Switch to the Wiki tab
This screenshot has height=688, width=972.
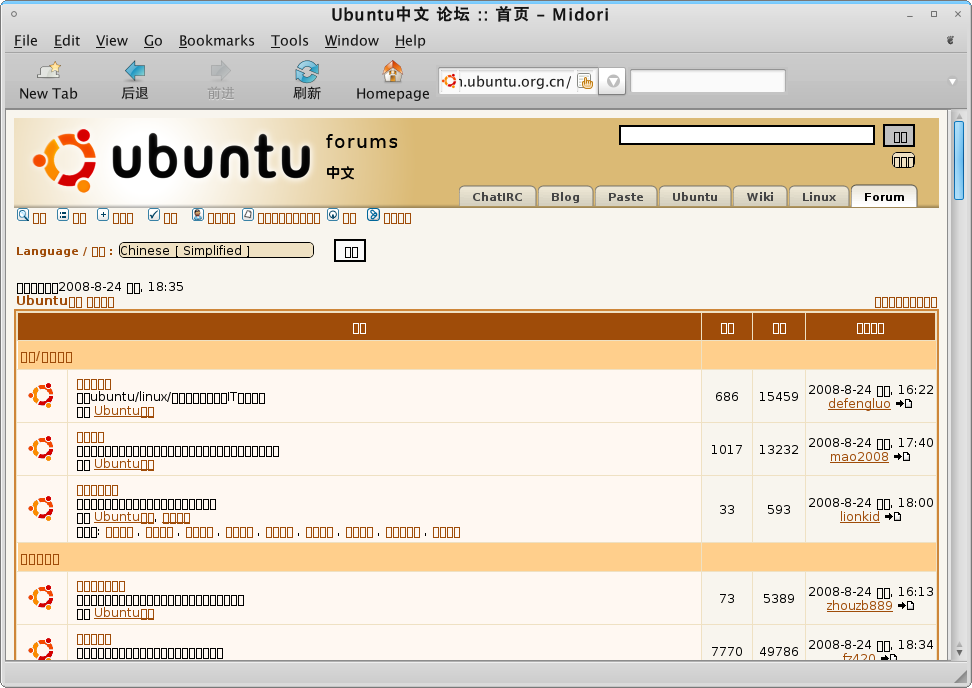[x=760, y=196]
